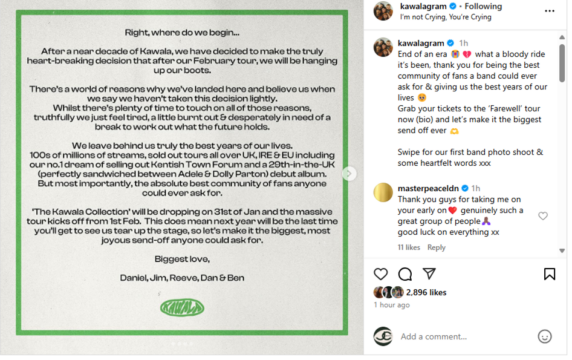Open the masterpeaceldn username link
572x360 pixels.
point(428,188)
